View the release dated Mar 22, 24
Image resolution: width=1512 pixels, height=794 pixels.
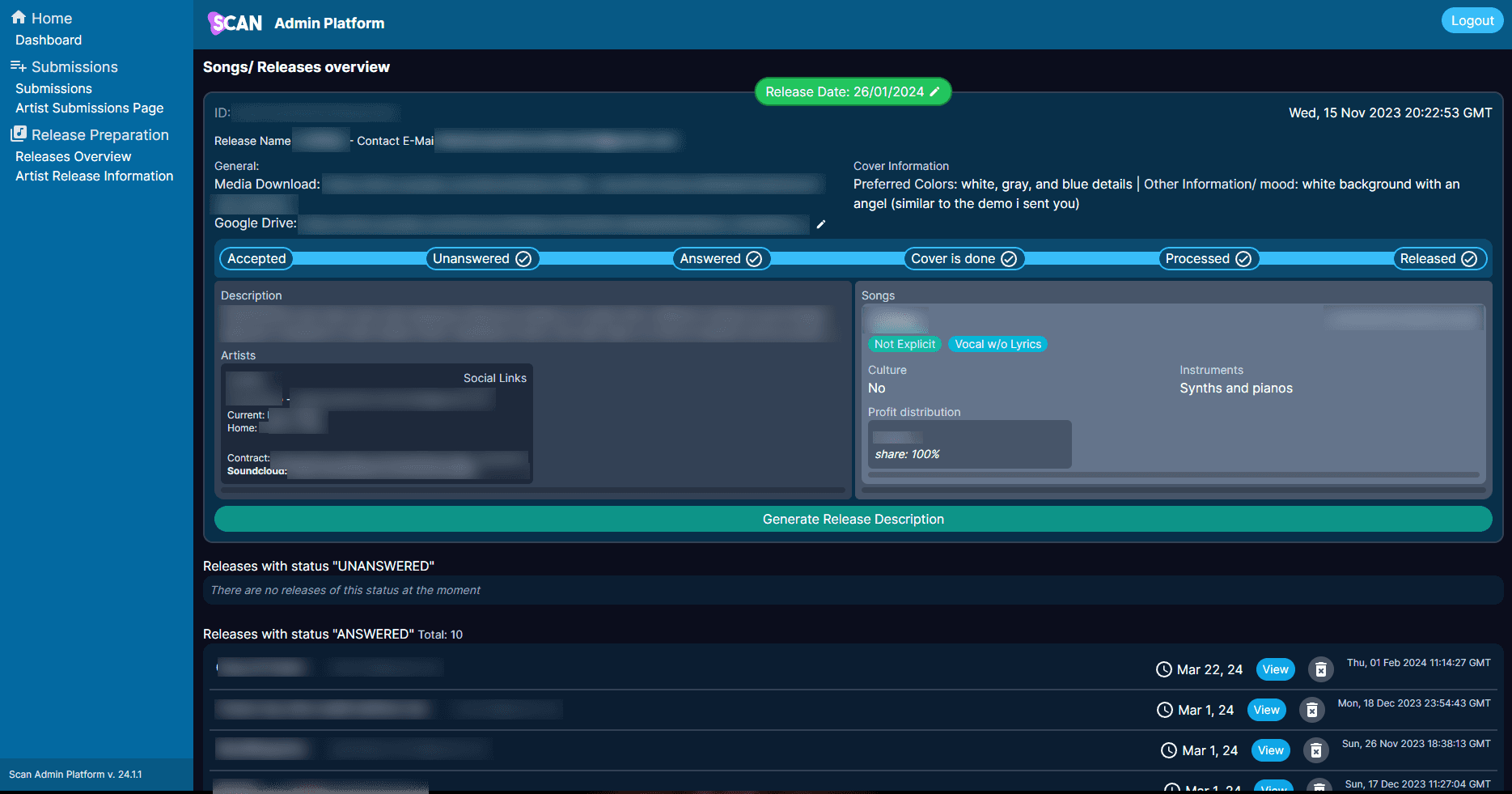click(1275, 669)
